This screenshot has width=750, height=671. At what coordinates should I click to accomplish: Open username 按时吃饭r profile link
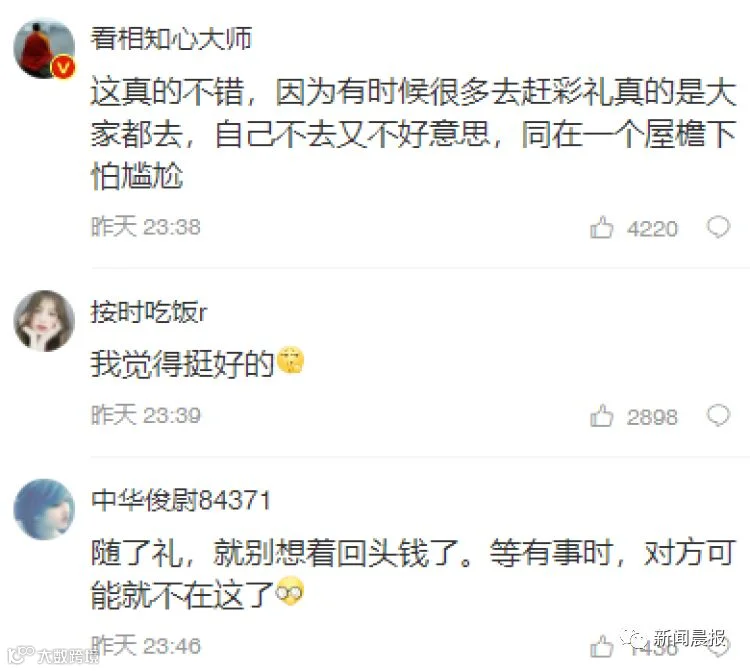[x=149, y=312]
